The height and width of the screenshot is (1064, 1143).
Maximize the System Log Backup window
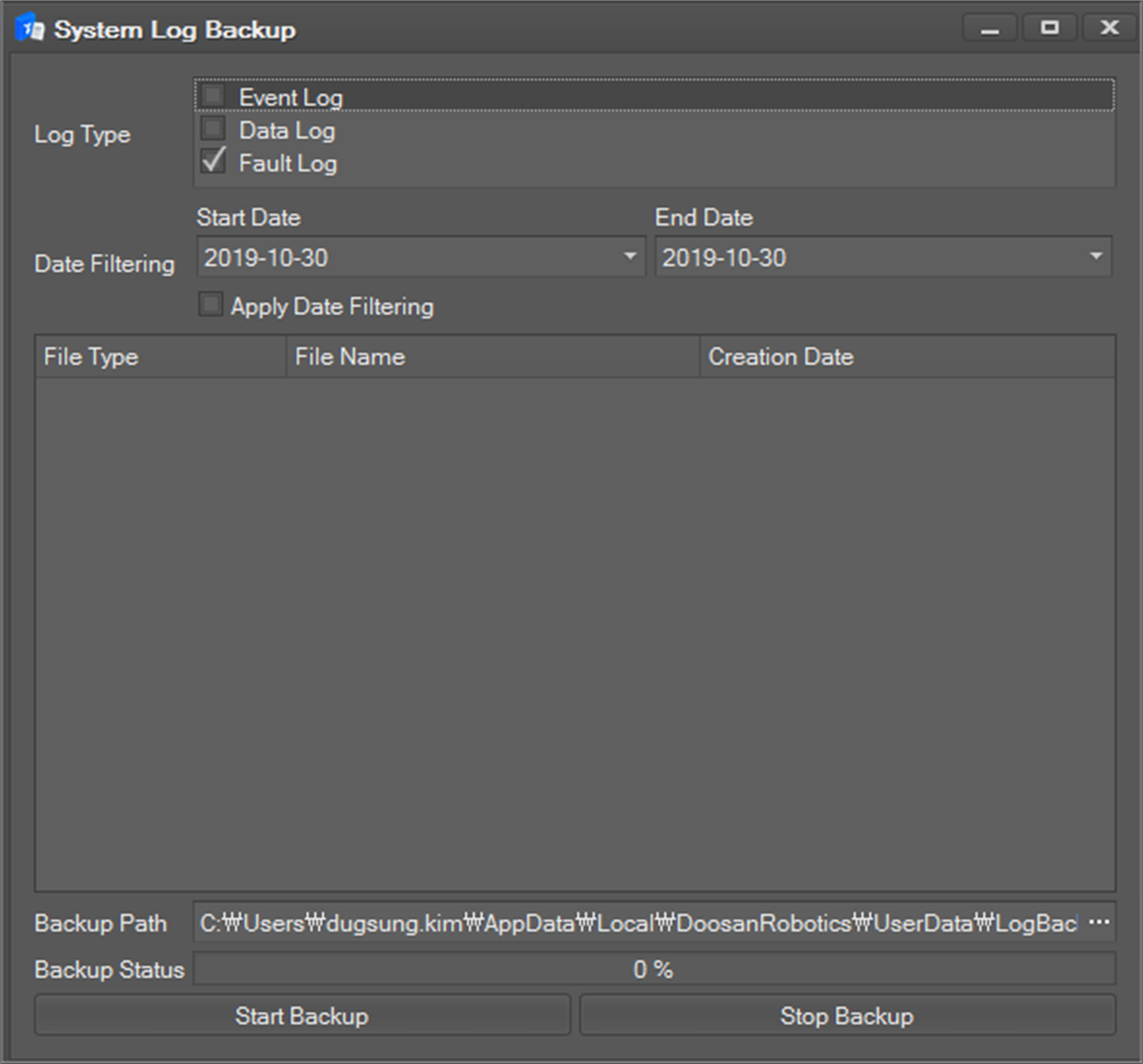click(1049, 27)
